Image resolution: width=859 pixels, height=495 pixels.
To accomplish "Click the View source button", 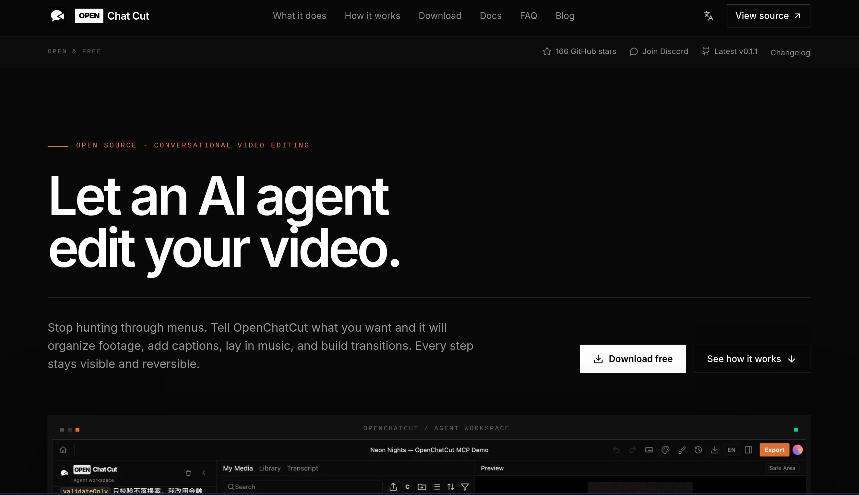I will pyautogui.click(x=768, y=16).
